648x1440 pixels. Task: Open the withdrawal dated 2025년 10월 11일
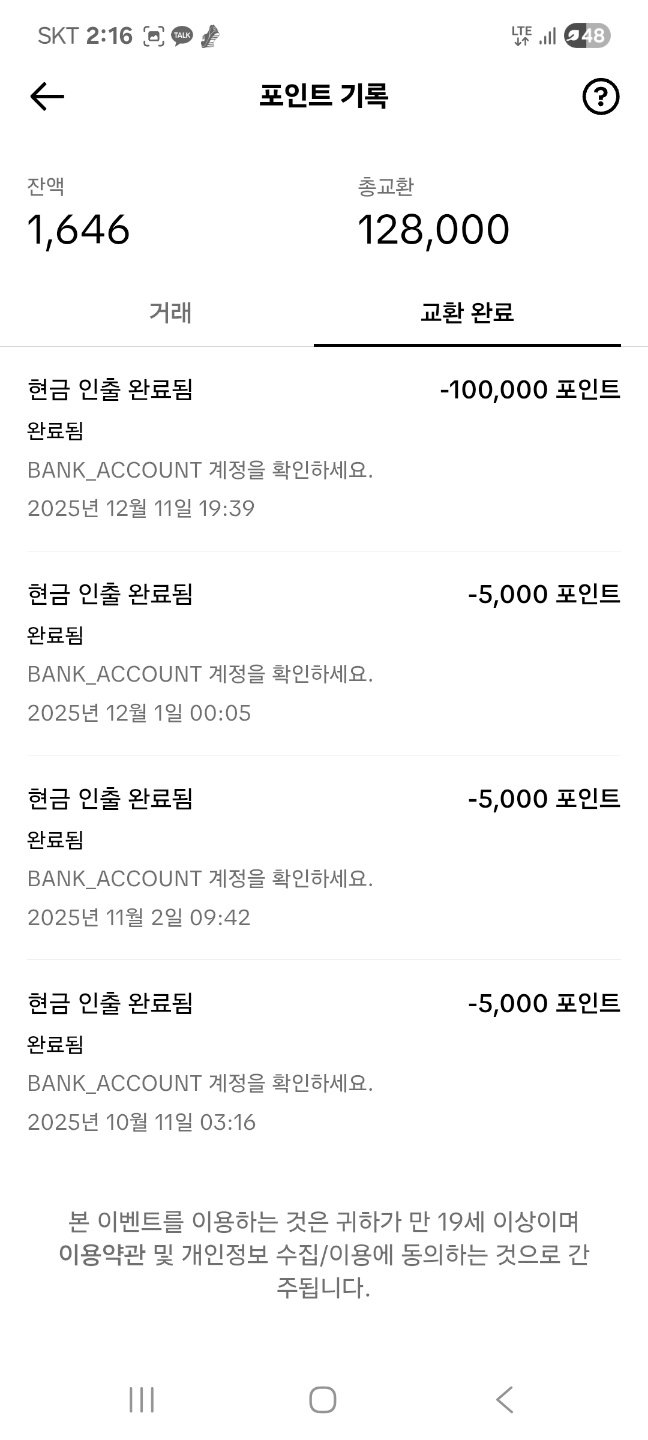[x=324, y=1061]
